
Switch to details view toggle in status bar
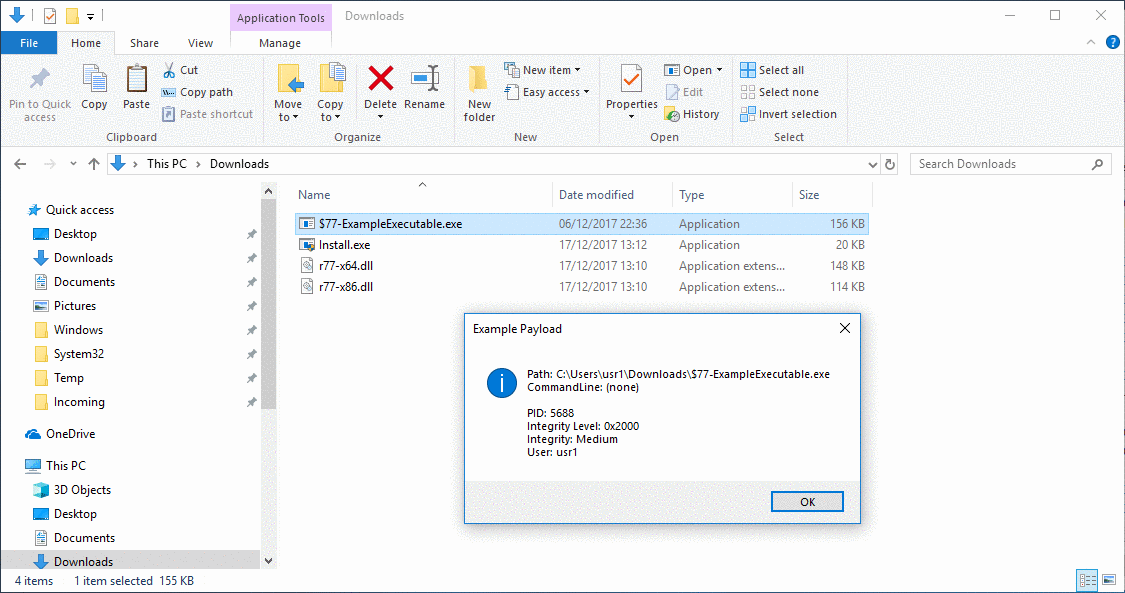tap(1087, 580)
